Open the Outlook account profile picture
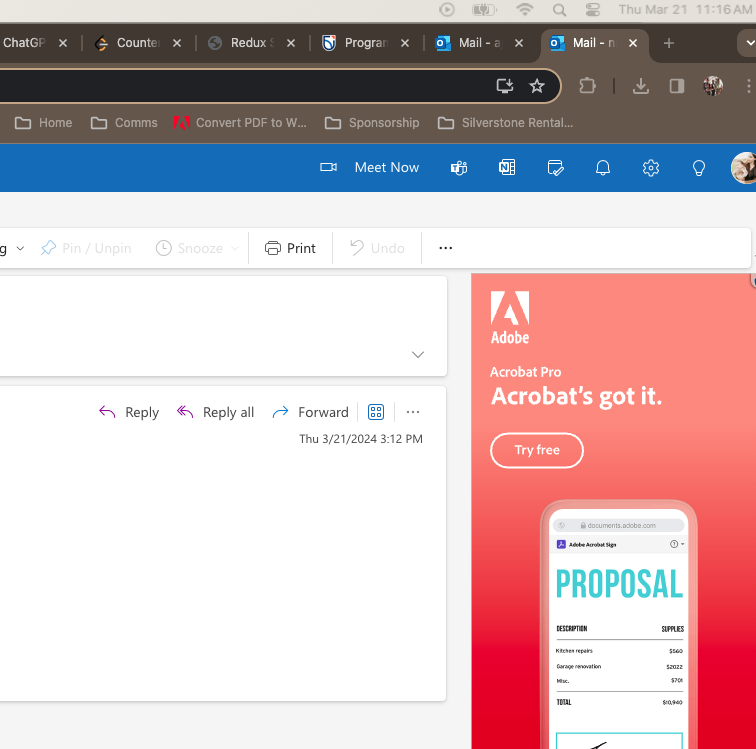The width and height of the screenshot is (756, 749). 743,168
